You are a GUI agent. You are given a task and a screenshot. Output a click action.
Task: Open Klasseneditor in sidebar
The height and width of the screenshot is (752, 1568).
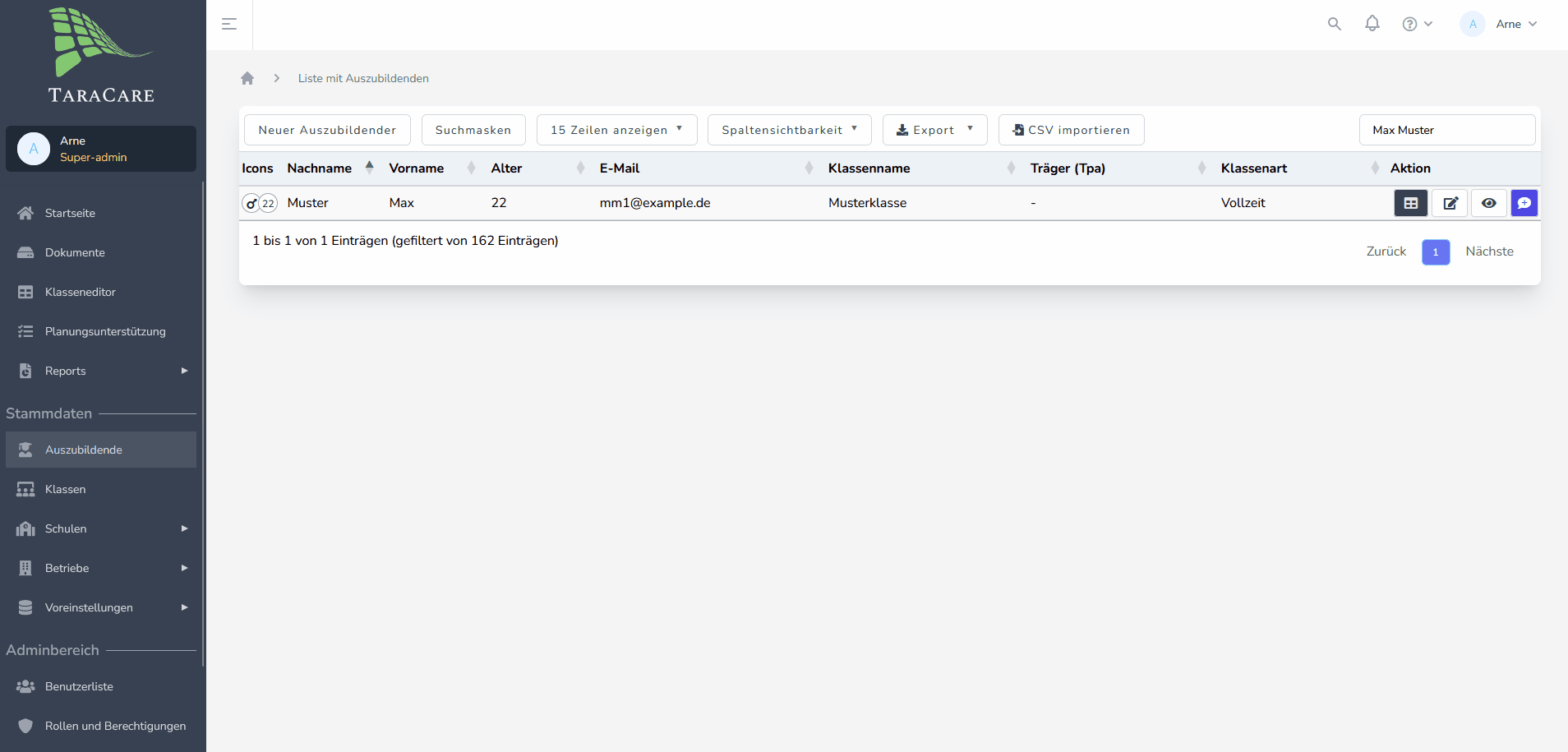coord(101,292)
